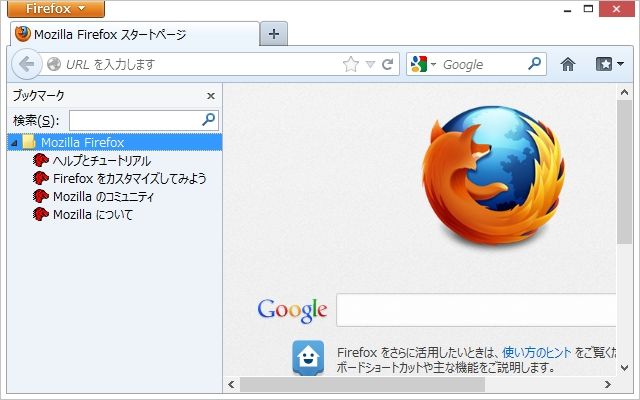Click the vertical scrollbar down arrow

click(624, 368)
